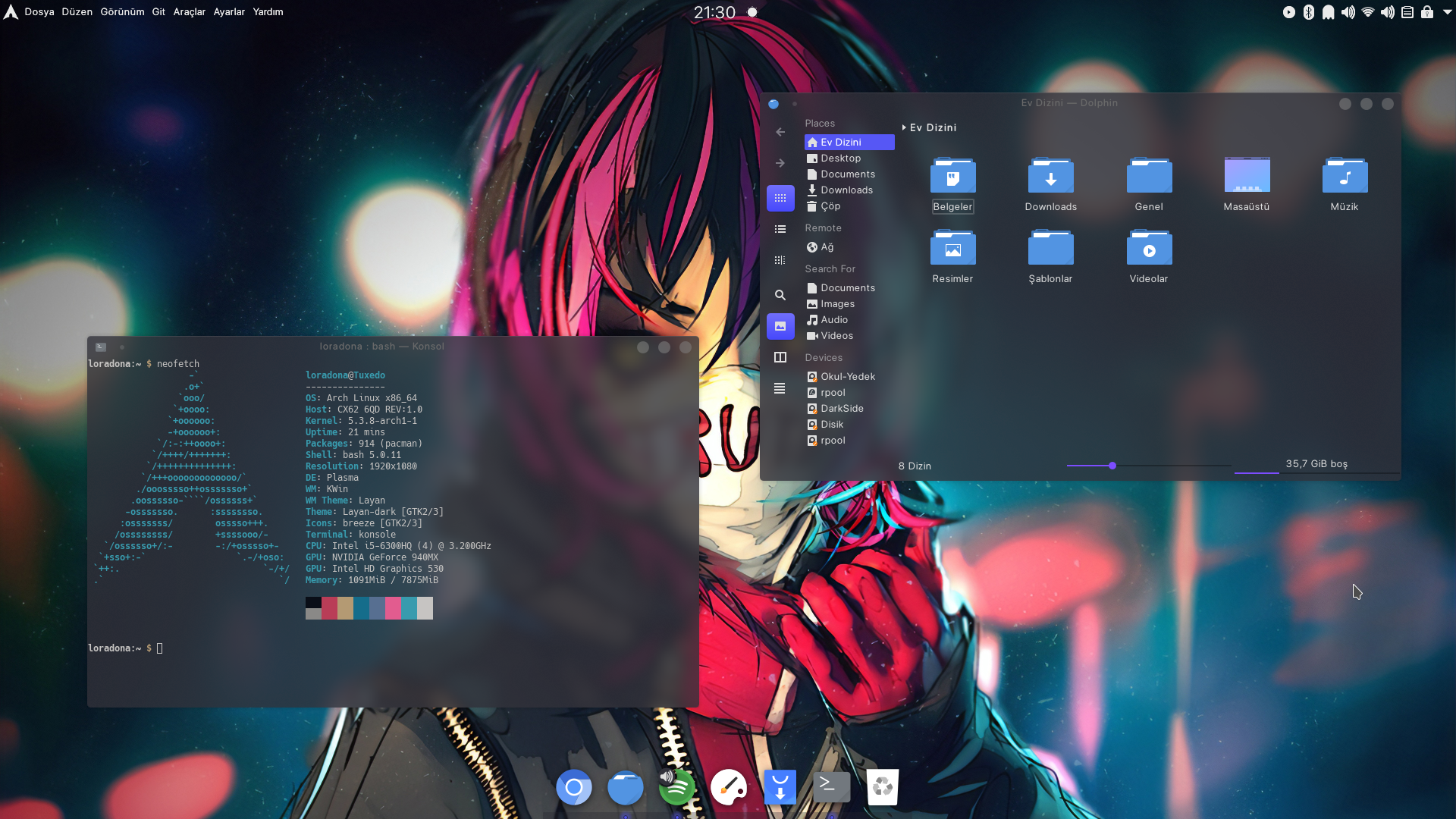Open the ghost-shaped tray icon
Screen dimensions: 1456x819
coord(1329,12)
